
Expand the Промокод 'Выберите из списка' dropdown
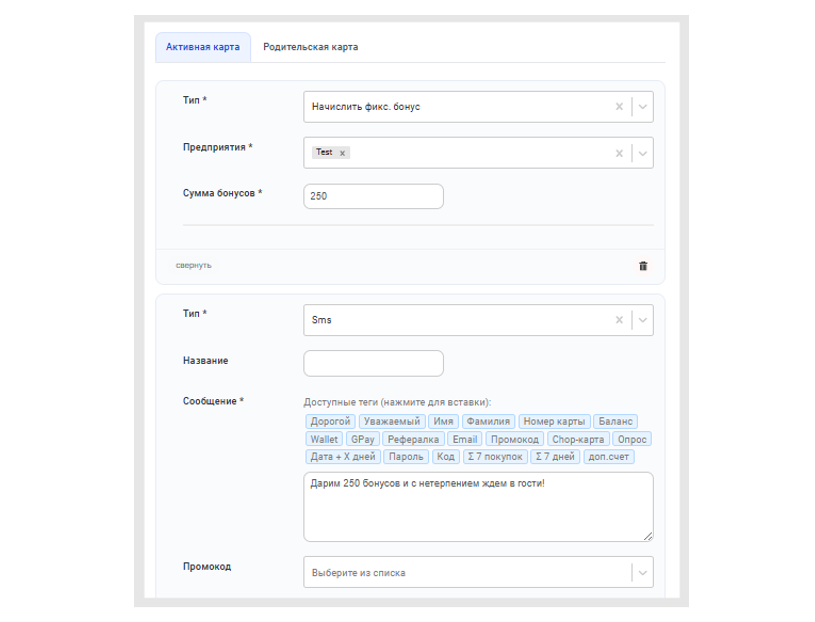(x=643, y=573)
